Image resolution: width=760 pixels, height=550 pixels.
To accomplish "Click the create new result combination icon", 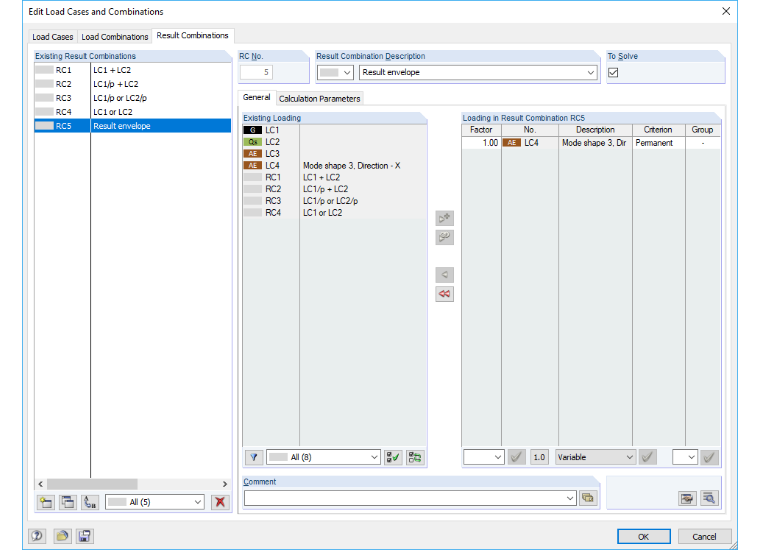I will point(47,502).
